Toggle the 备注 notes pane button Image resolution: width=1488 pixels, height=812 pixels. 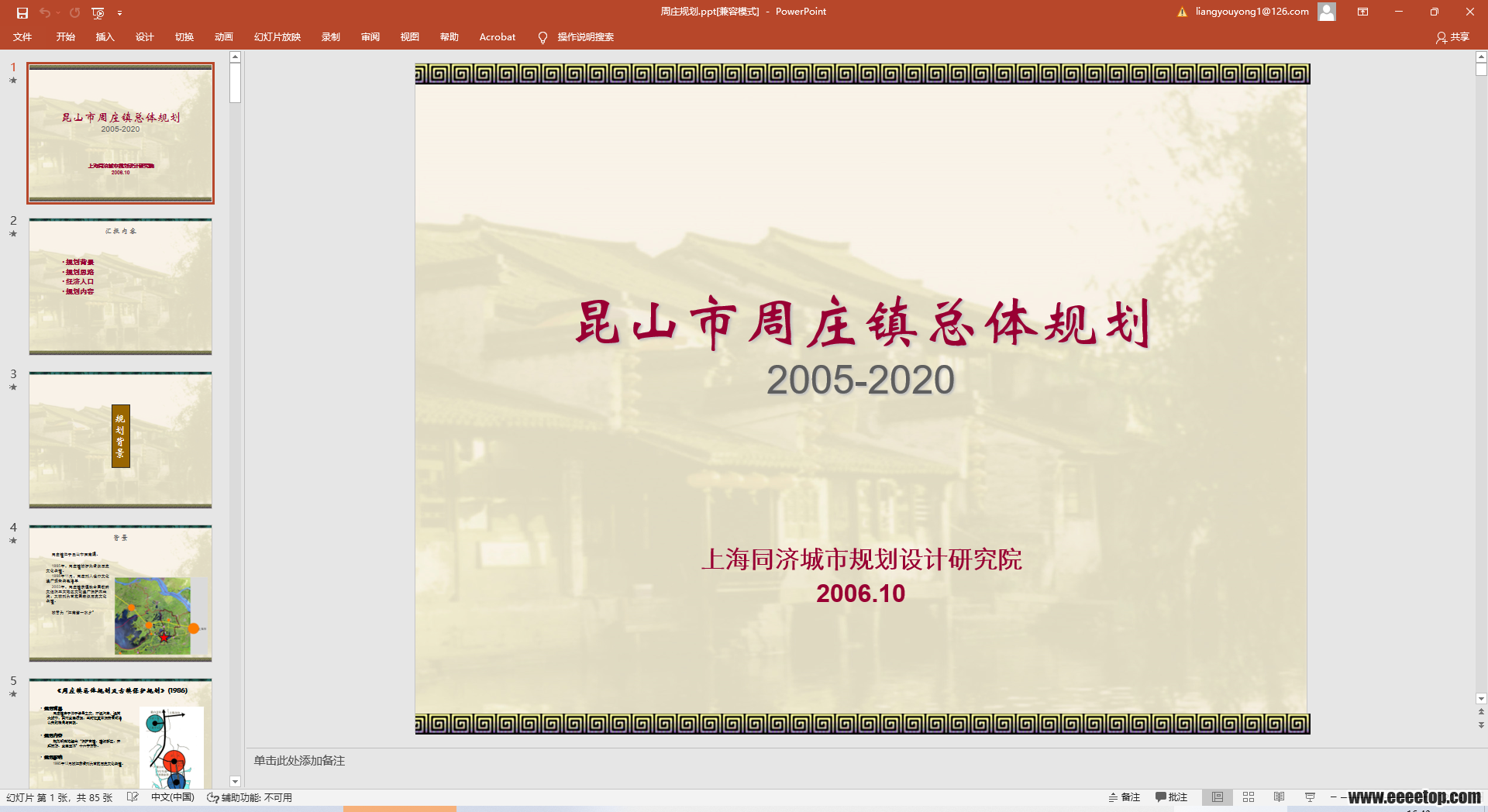click(x=1124, y=797)
